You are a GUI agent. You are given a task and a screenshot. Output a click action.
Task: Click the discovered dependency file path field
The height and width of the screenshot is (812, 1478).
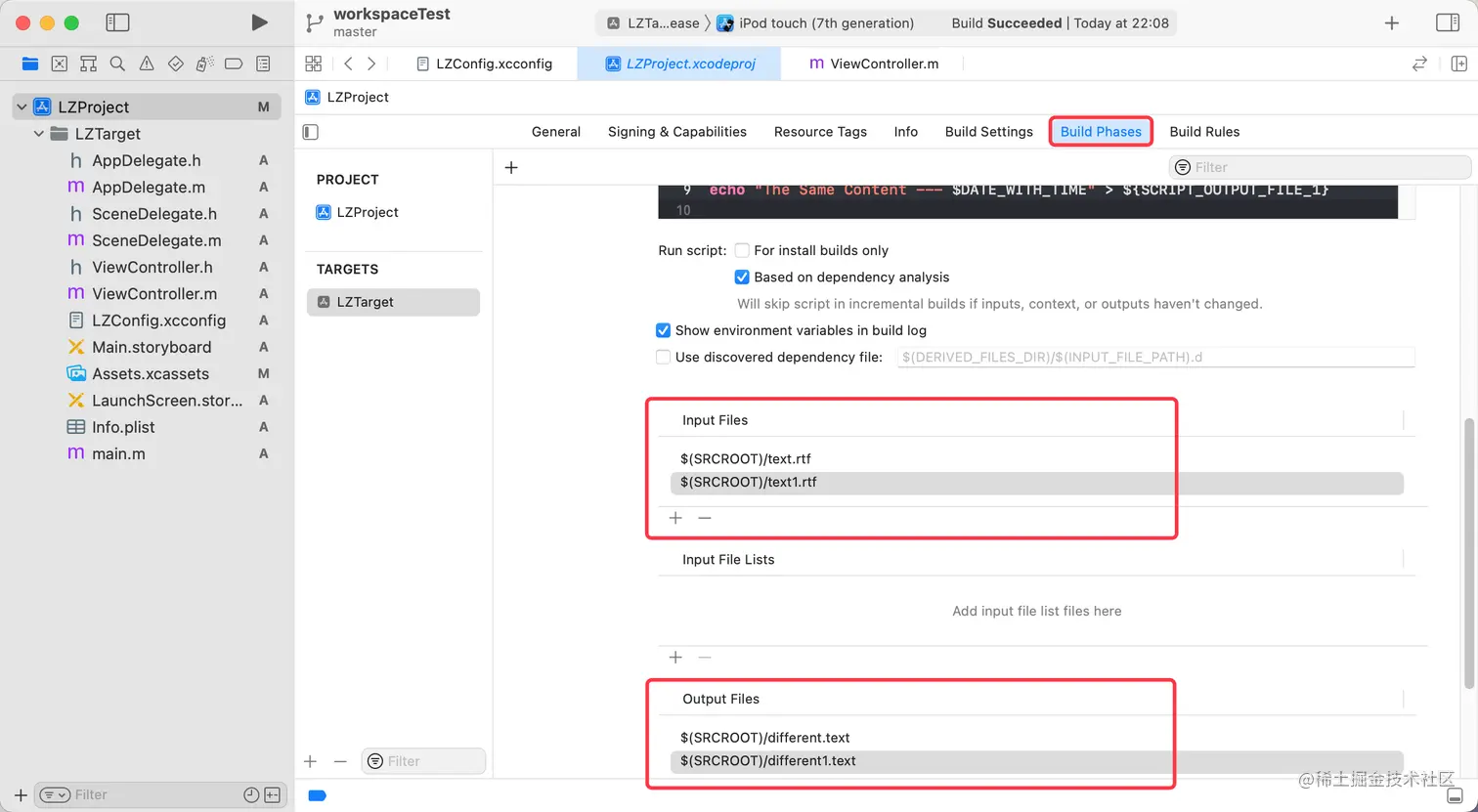click(x=1155, y=358)
